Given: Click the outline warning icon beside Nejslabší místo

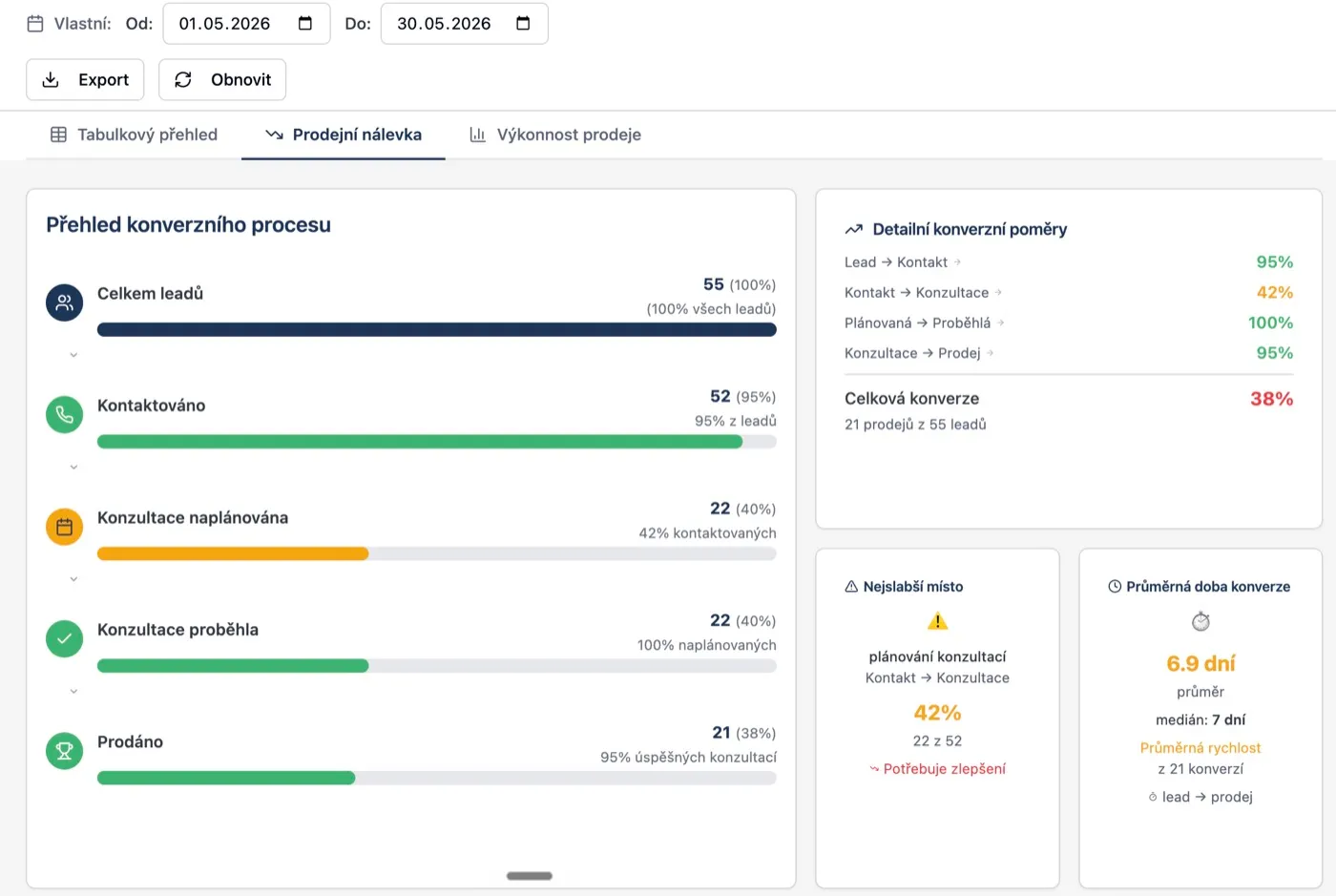Looking at the screenshot, I should (x=851, y=587).
